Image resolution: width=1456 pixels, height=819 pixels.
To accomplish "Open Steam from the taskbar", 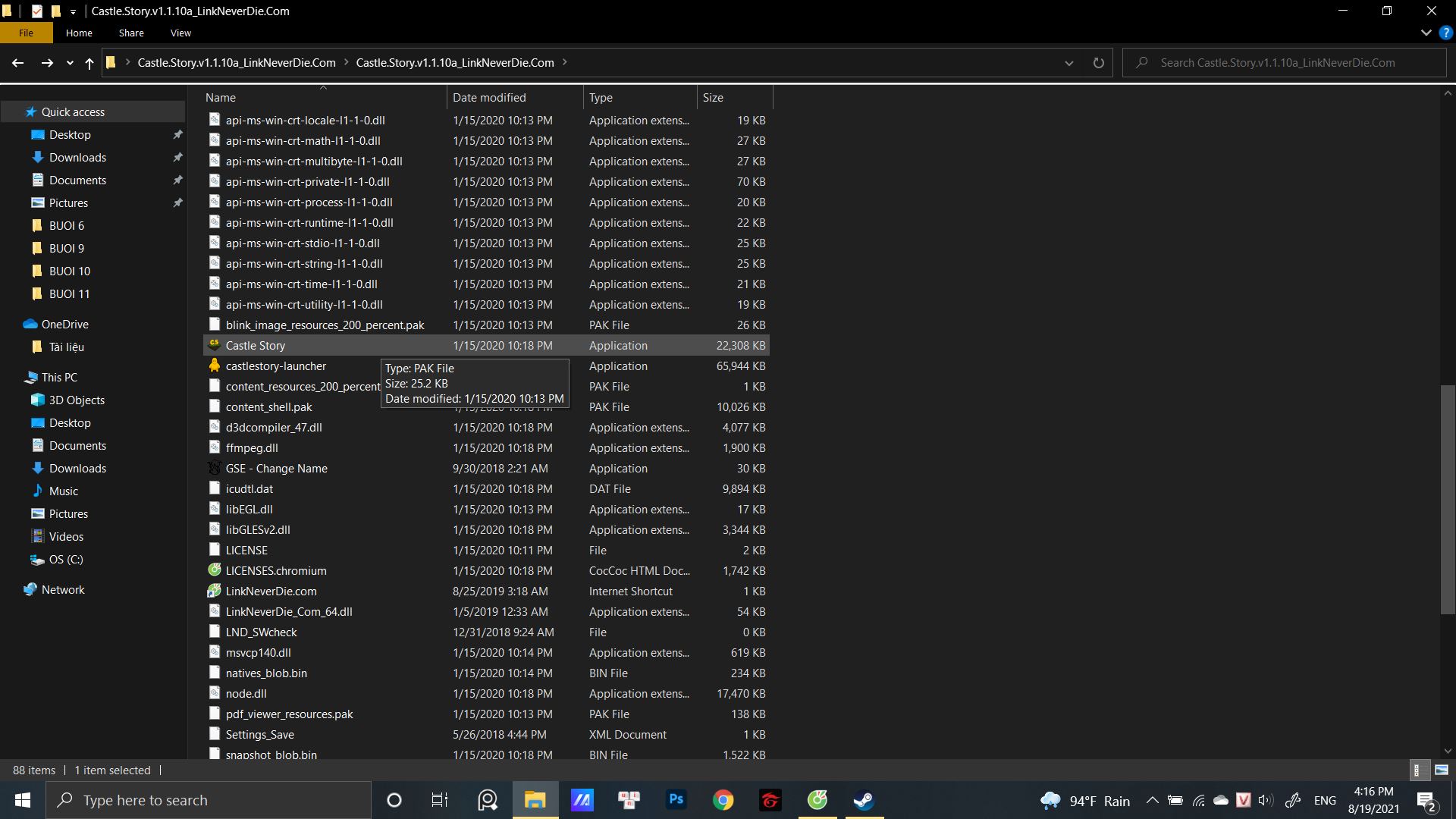I will tap(864, 800).
